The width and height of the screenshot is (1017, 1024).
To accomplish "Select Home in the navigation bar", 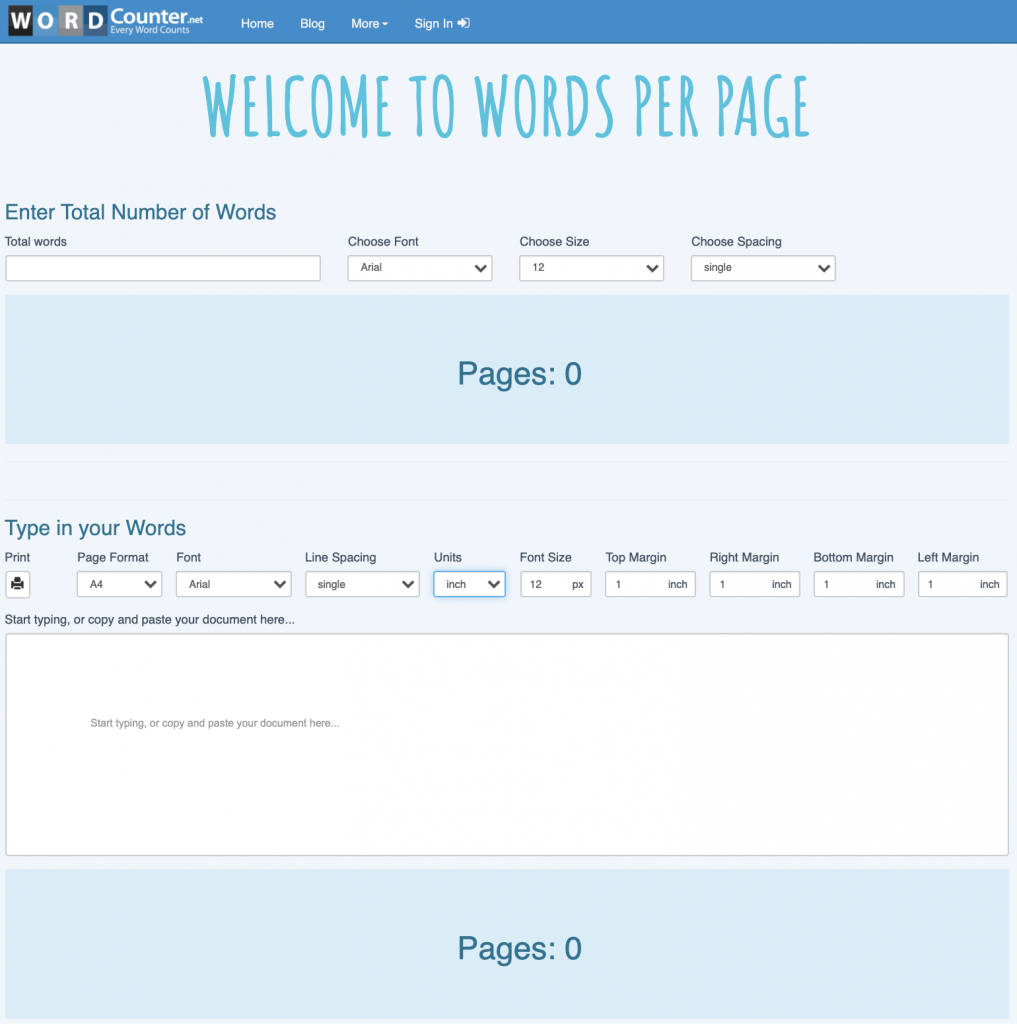I will [x=257, y=23].
